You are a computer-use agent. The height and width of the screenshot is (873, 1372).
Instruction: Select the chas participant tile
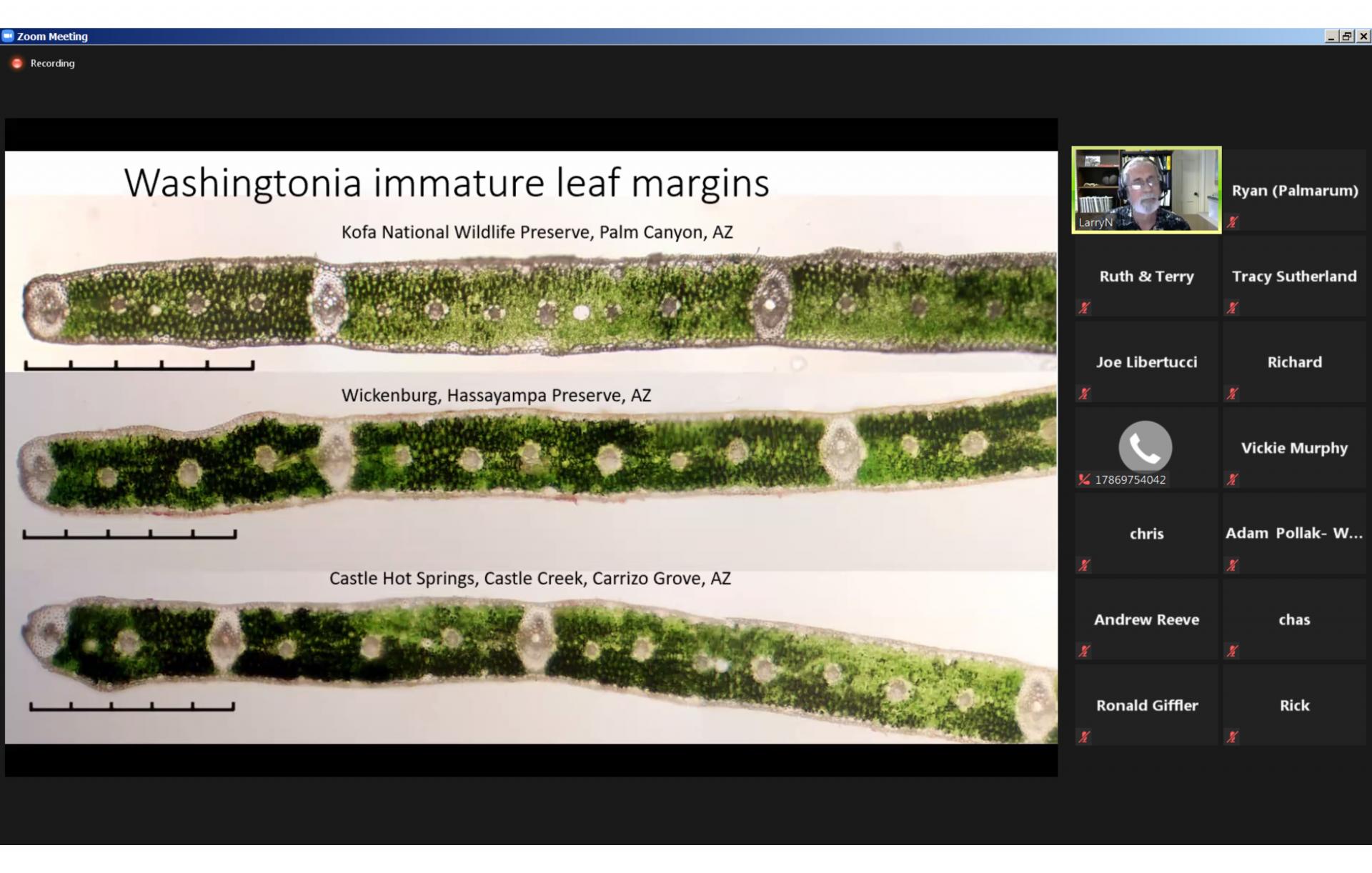point(1294,619)
